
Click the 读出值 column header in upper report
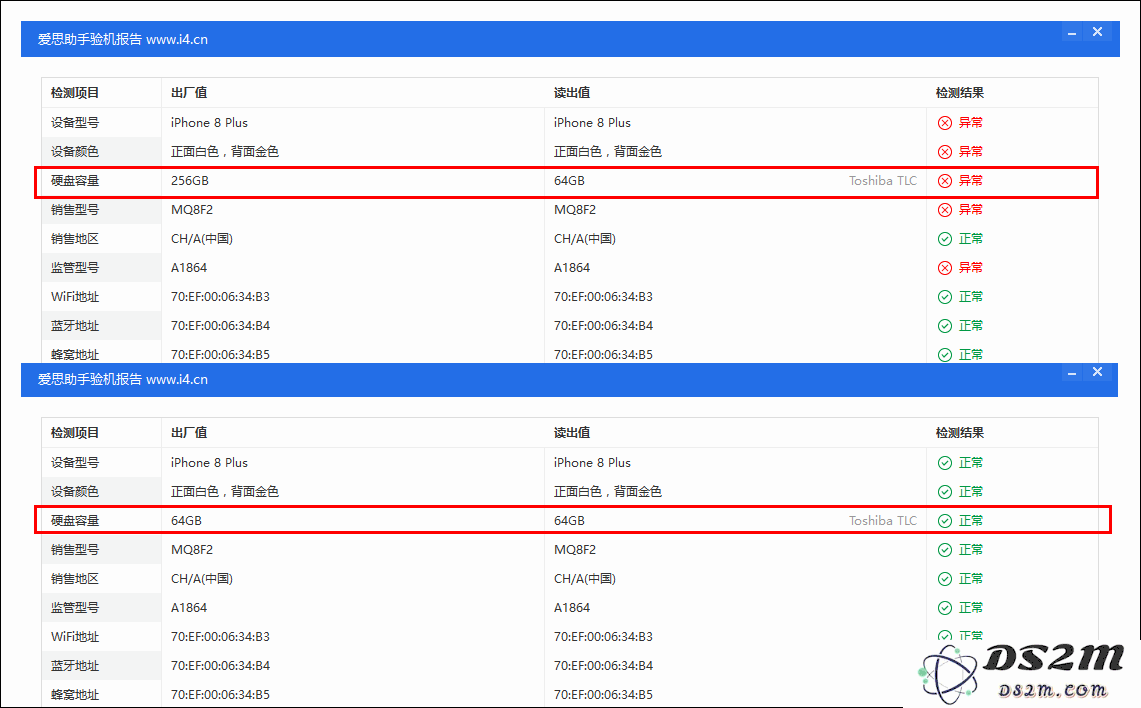point(572,93)
